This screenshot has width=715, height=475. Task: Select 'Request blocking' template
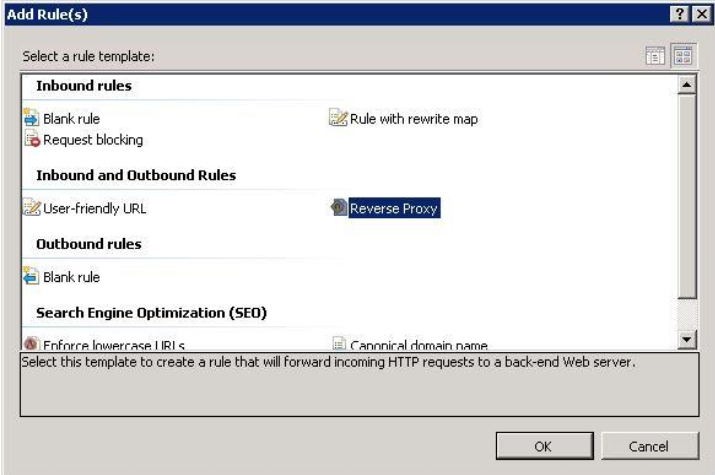[x=93, y=139]
